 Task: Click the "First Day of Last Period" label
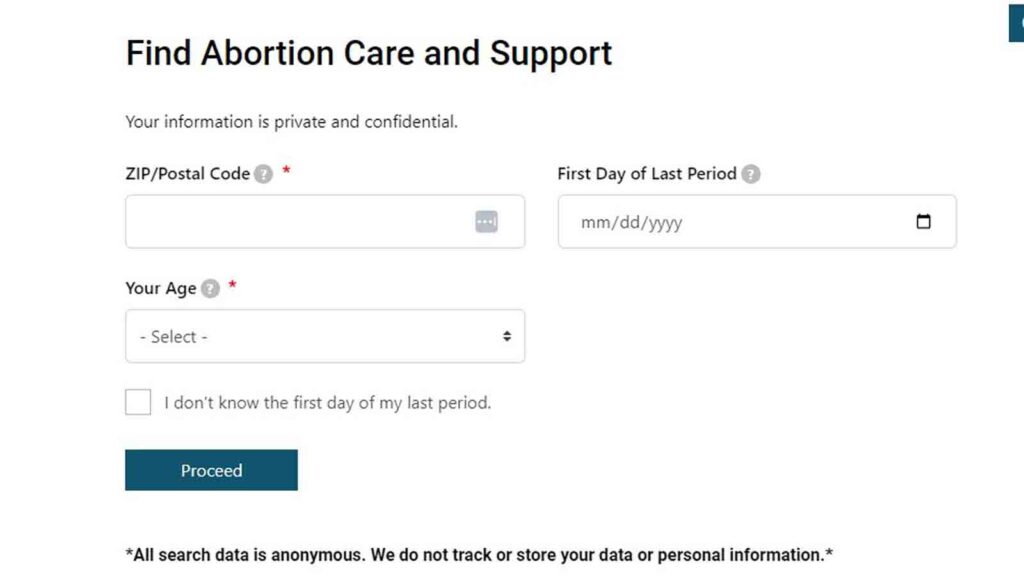646,174
